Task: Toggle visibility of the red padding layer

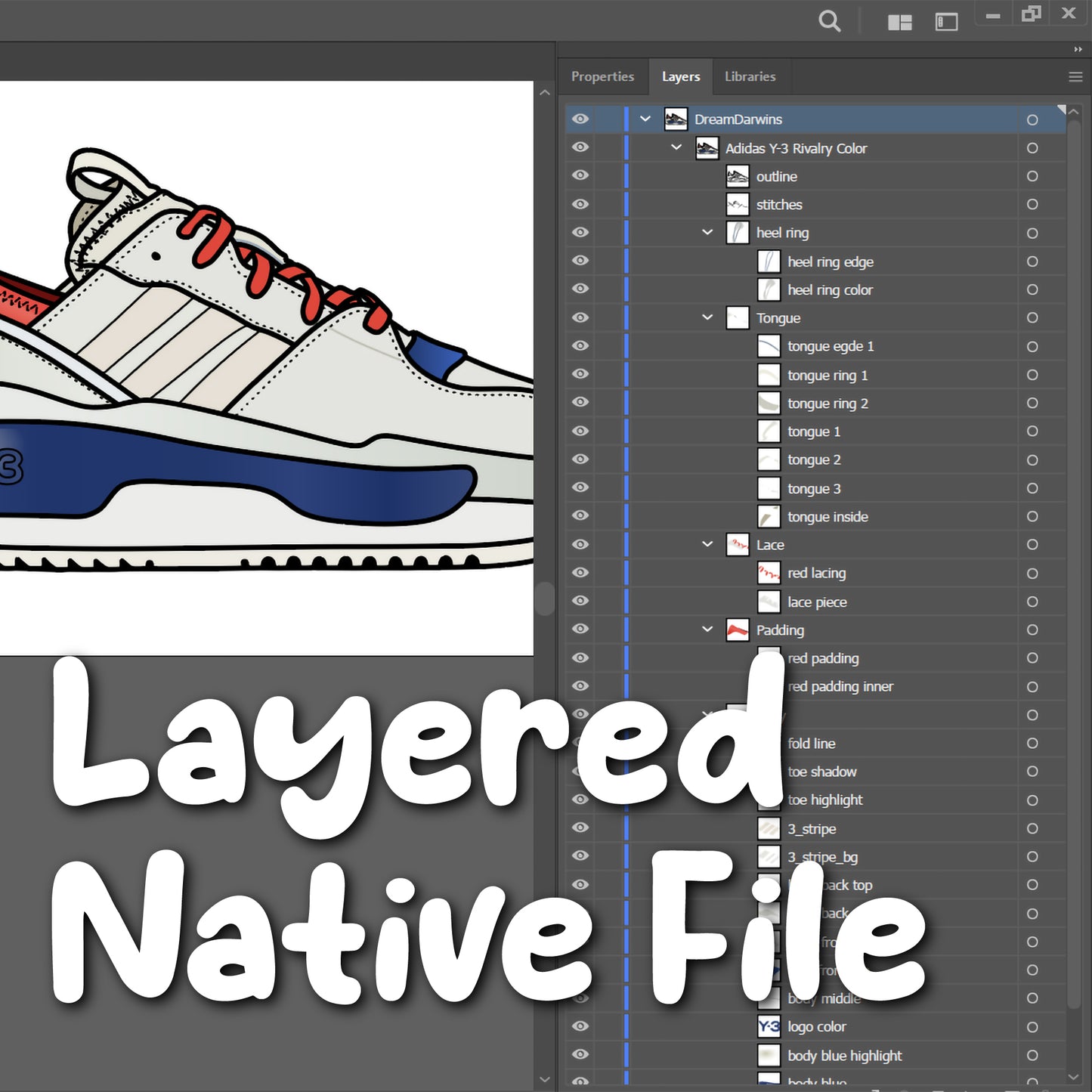Action: (x=580, y=658)
